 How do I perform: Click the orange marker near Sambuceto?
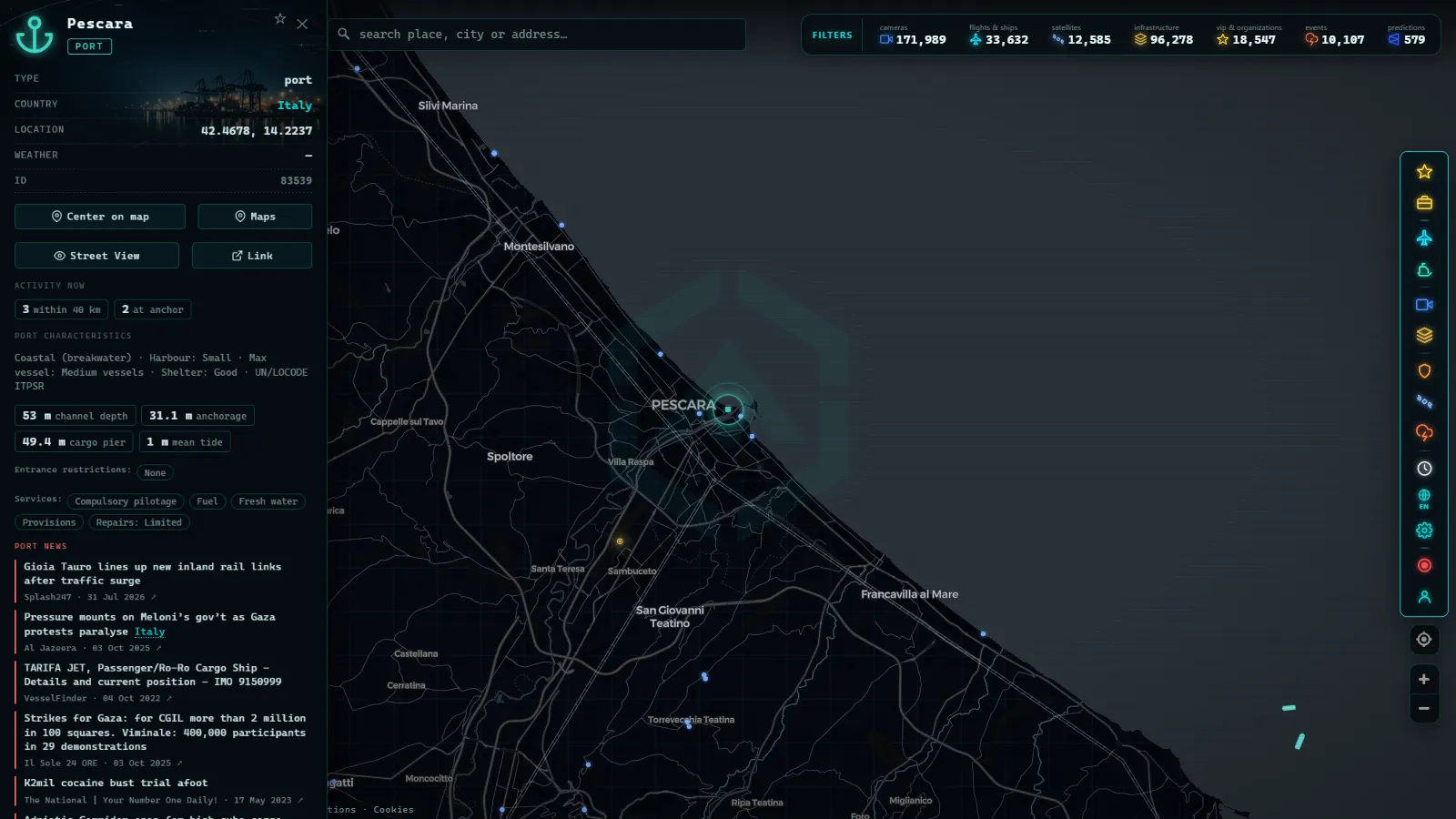click(620, 541)
